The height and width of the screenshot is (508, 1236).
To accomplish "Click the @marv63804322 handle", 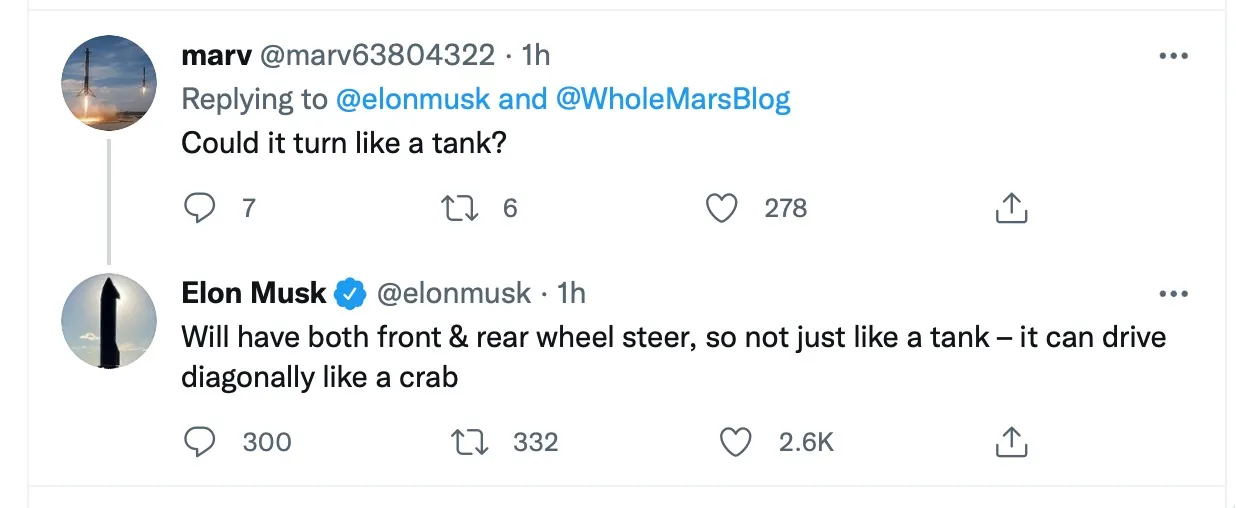I will click(377, 54).
